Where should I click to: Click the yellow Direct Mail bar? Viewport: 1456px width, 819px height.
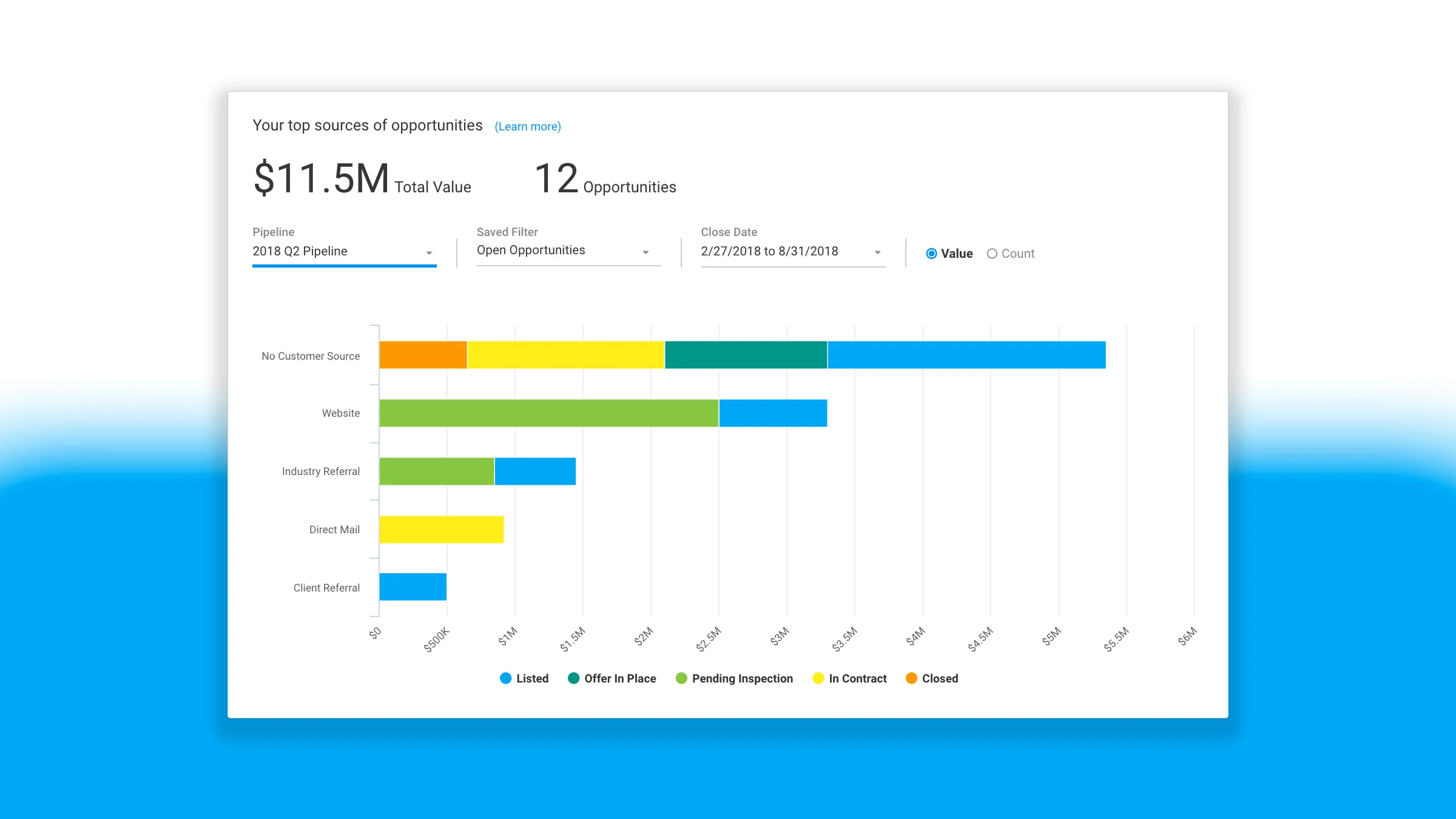point(441,530)
